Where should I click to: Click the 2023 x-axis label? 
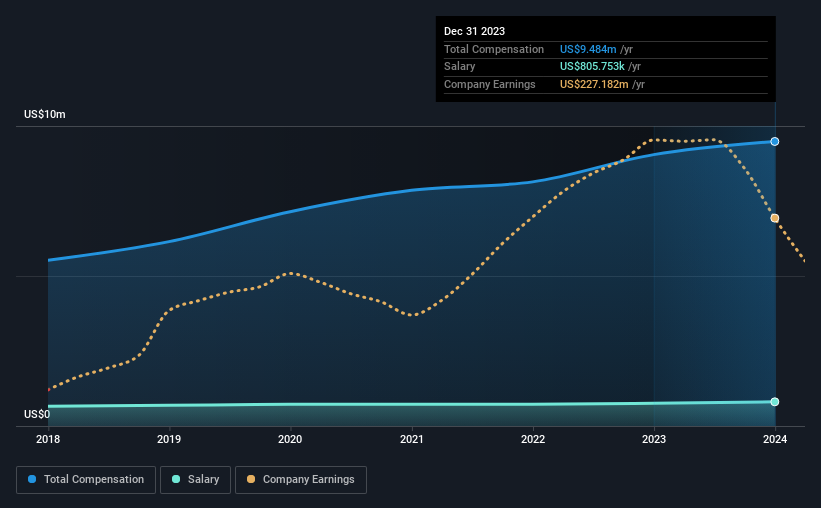653,439
